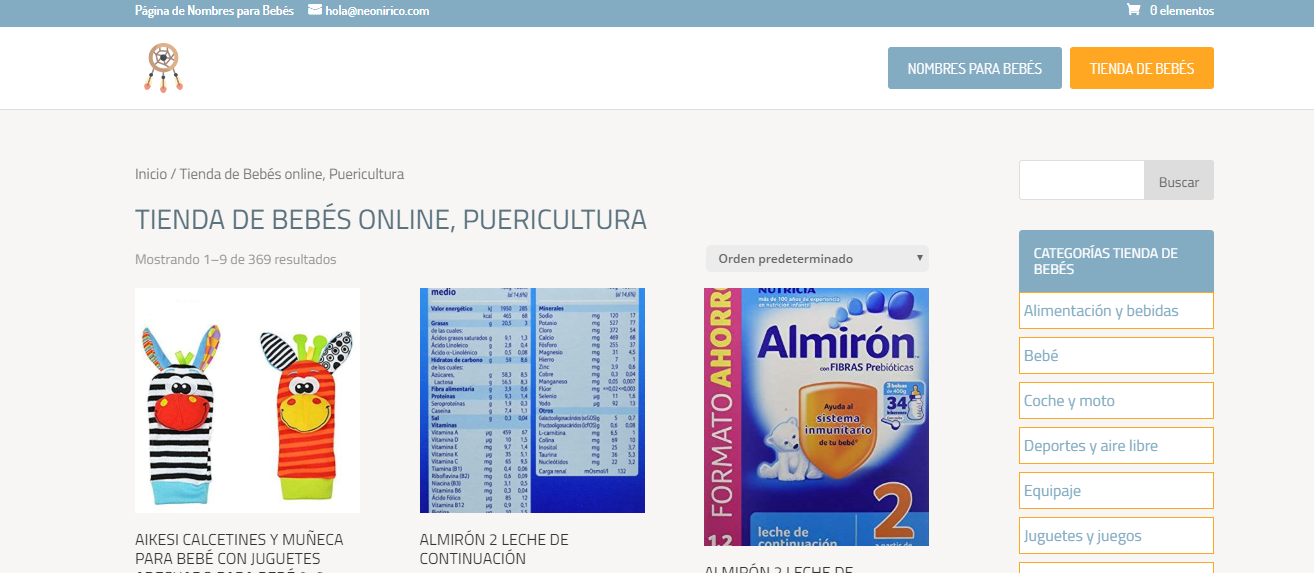1314x573 pixels.
Task: Click hola@neonirico.com email link
Action: click(377, 11)
